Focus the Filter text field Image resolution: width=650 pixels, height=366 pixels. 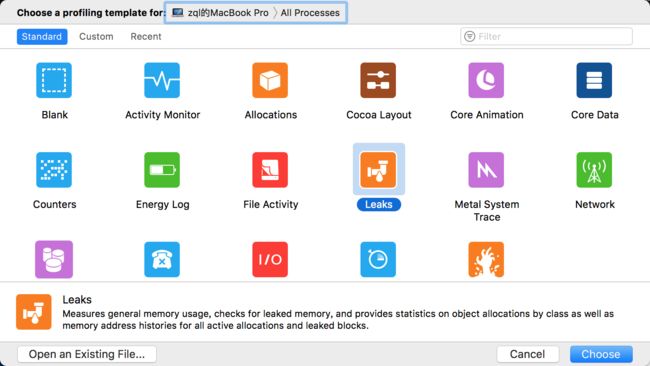546,36
